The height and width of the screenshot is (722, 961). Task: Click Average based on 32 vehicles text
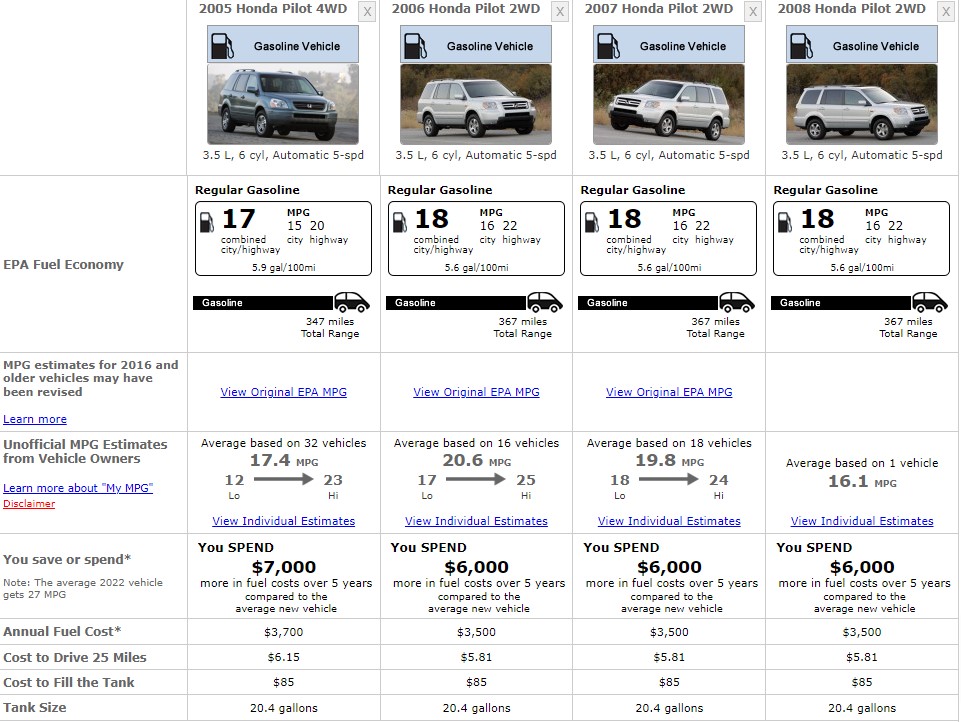tap(284, 443)
